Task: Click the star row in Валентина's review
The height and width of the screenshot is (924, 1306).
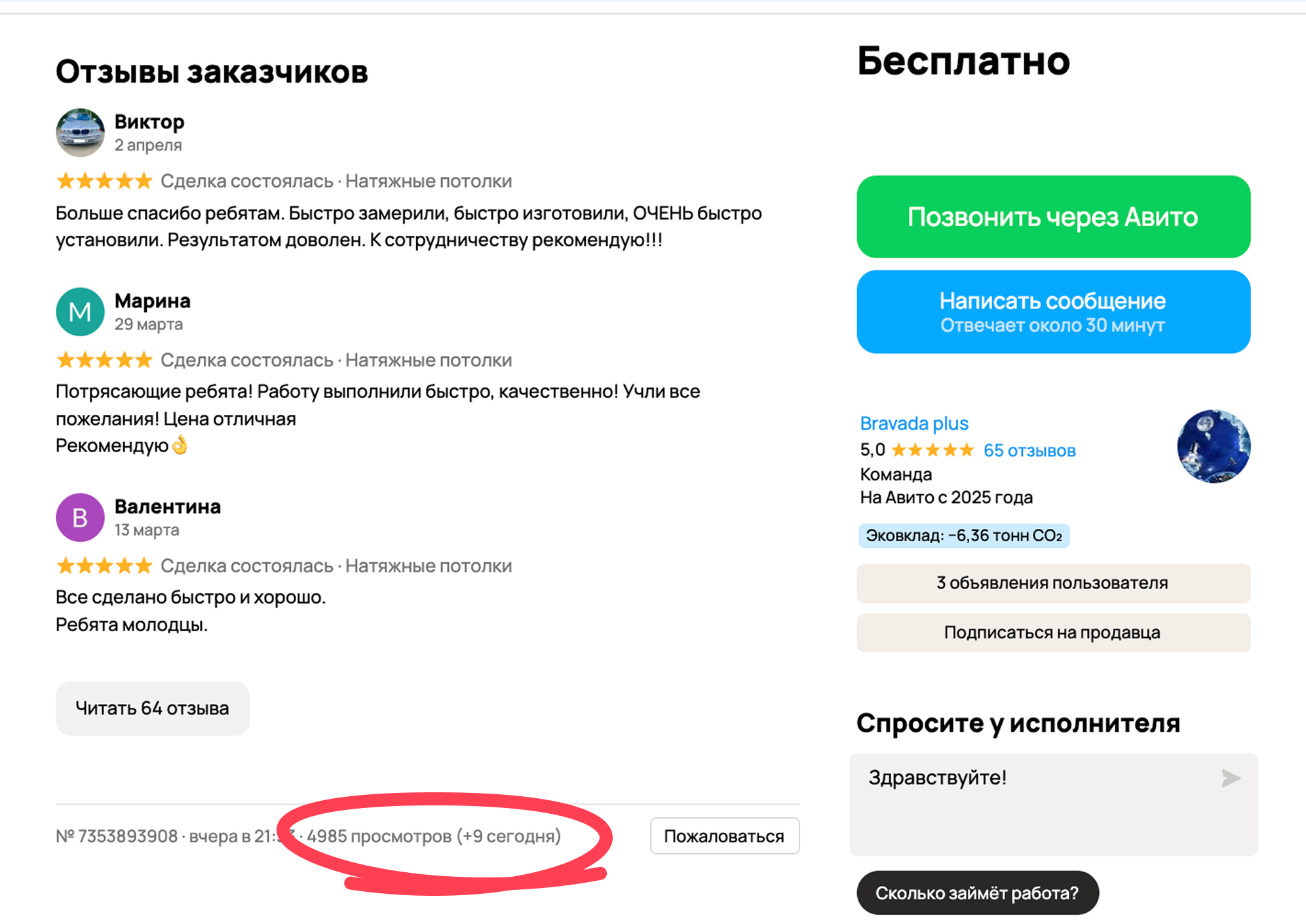Action: click(x=104, y=565)
